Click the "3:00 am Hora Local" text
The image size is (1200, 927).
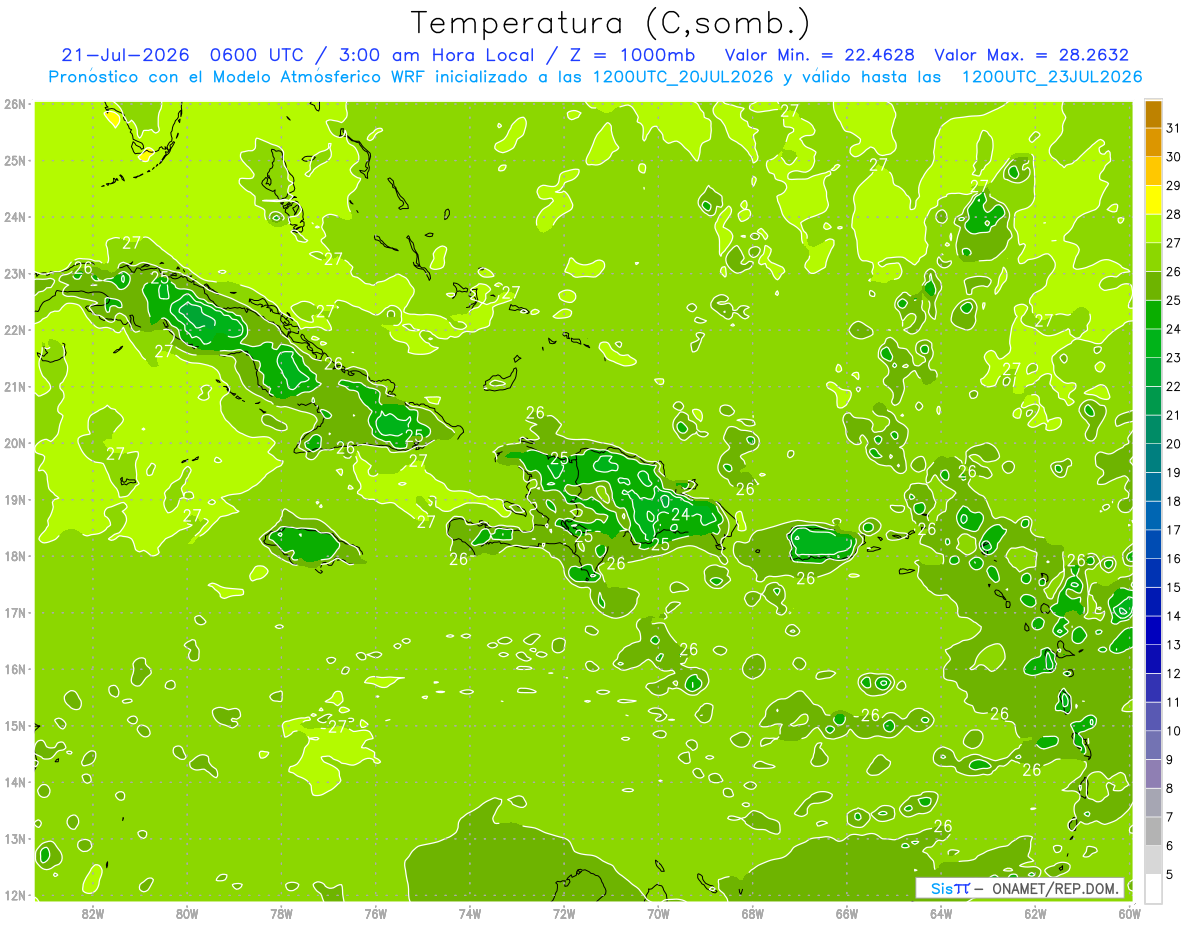click(x=438, y=54)
